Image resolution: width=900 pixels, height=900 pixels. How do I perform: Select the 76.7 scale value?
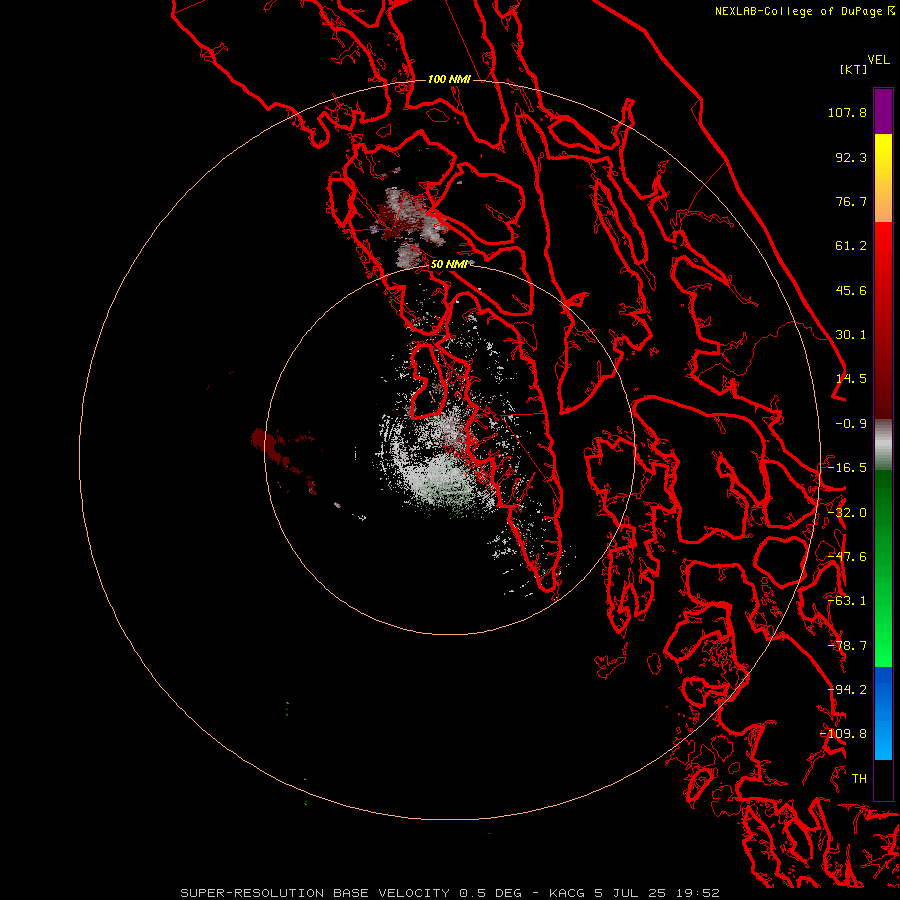(x=851, y=201)
